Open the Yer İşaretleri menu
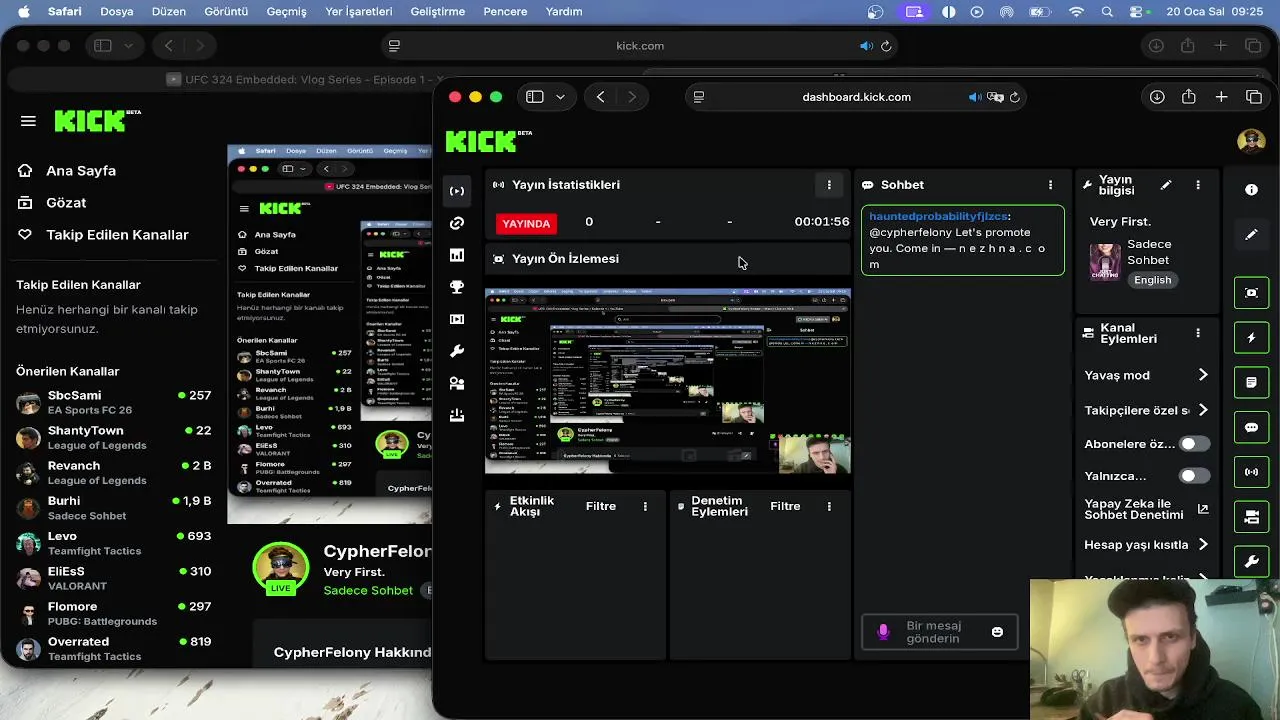Image resolution: width=1280 pixels, height=720 pixels. [359, 12]
